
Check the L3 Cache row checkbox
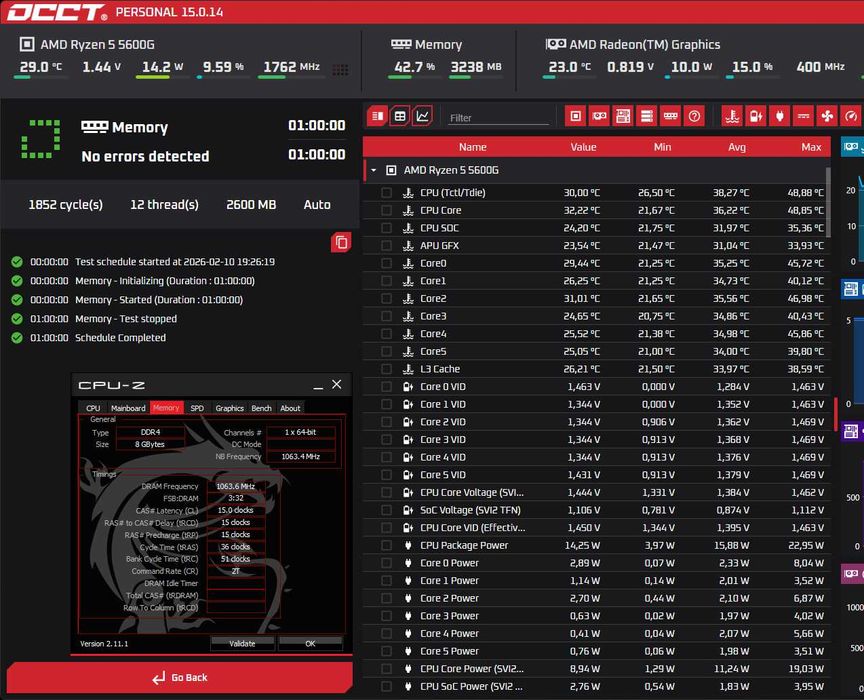pos(386,369)
